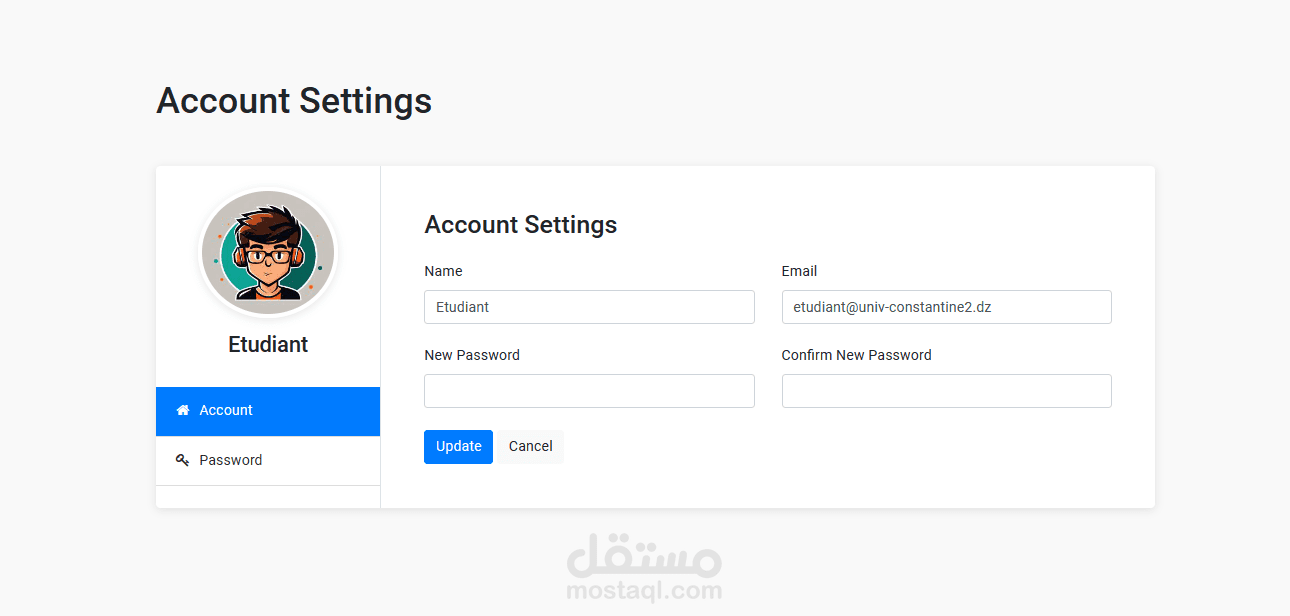The width and height of the screenshot is (1290, 616).
Task: Click the Mostaql Arabic logo watermark
Action: 643,555
